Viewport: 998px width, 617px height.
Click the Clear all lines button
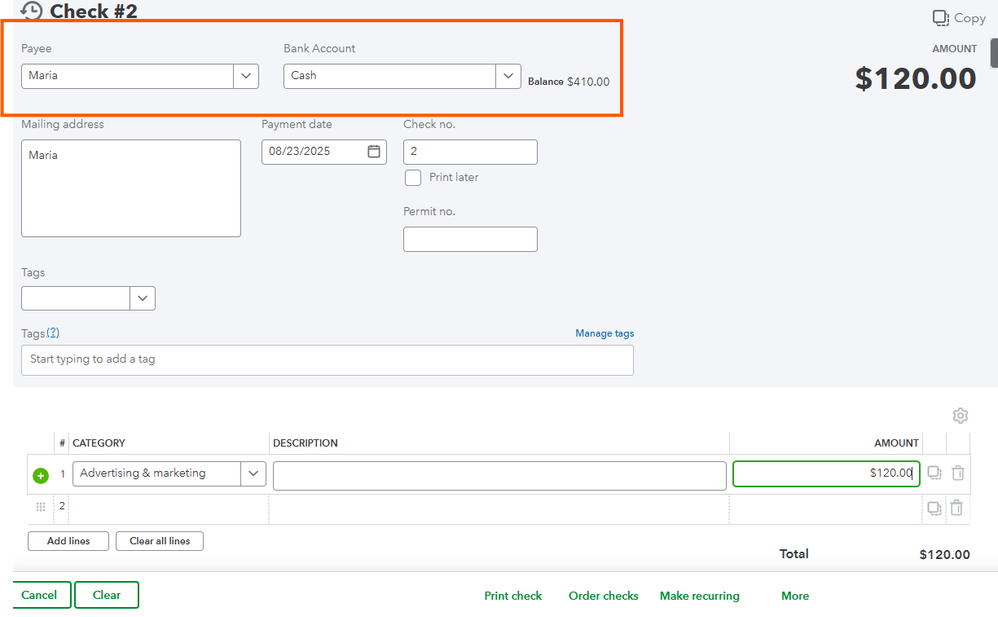(160, 541)
